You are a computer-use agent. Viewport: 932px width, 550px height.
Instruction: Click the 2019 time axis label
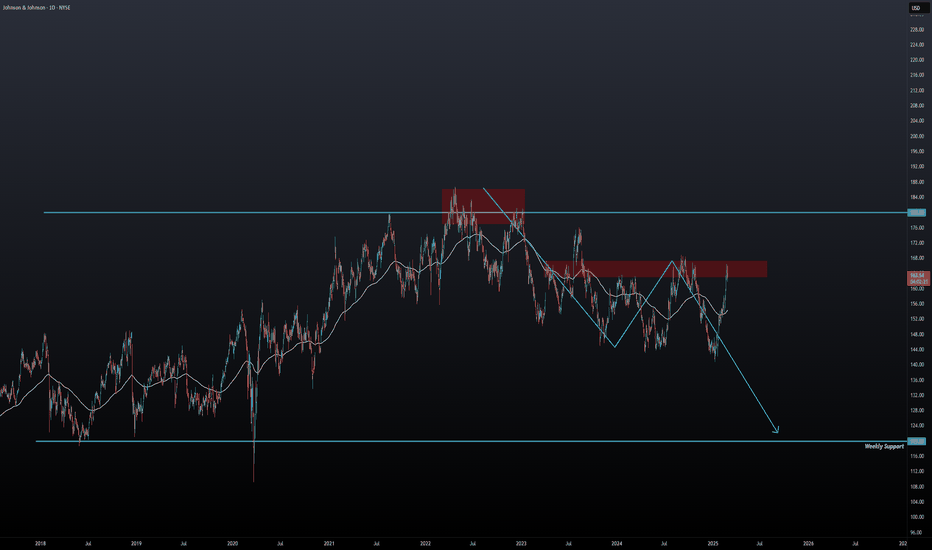click(136, 543)
